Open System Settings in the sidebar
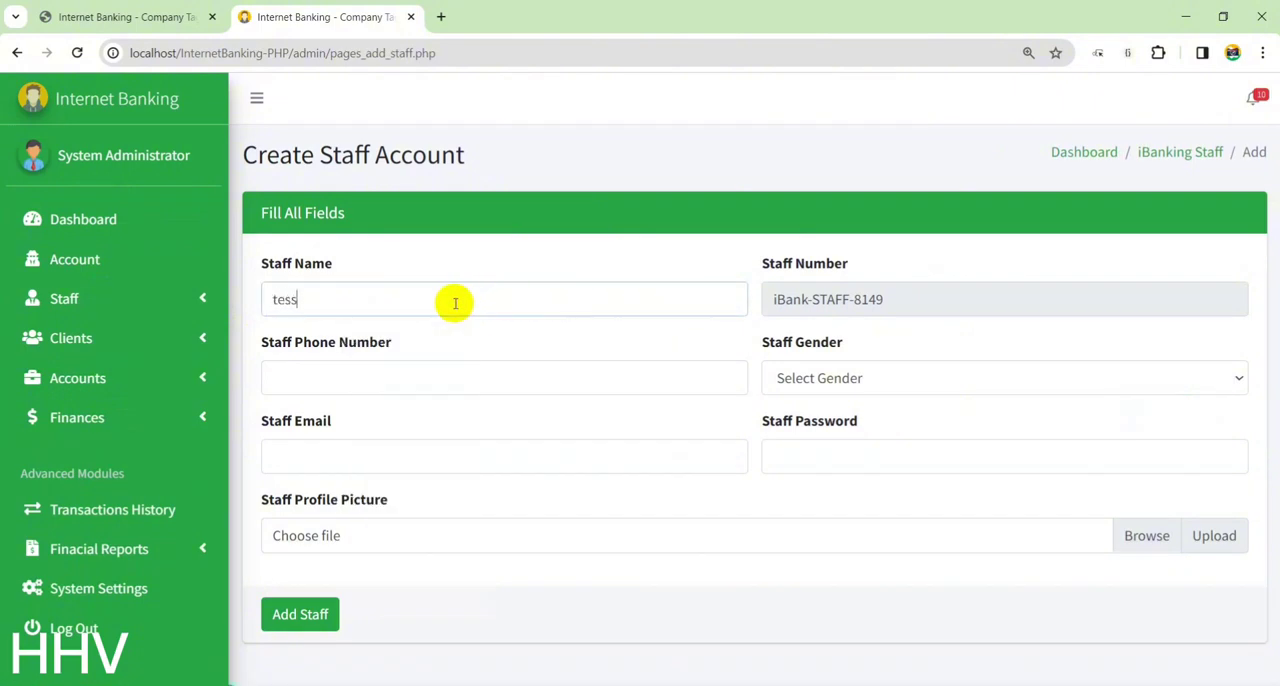The width and height of the screenshot is (1280, 686). (x=99, y=588)
